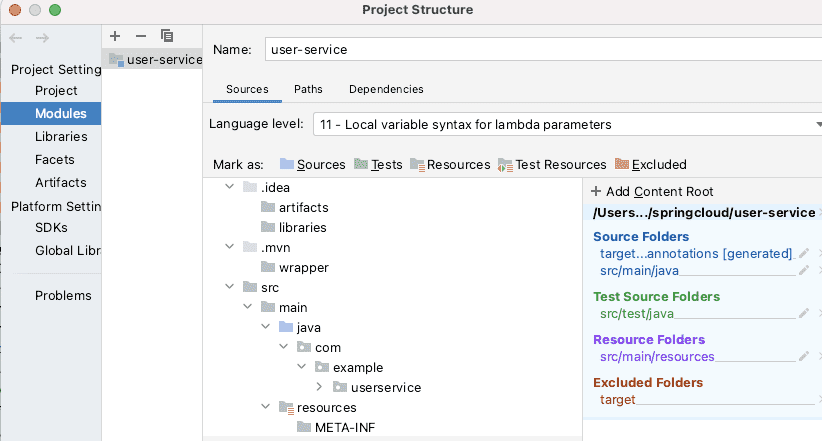Expand the userservice package node

pos(319,387)
